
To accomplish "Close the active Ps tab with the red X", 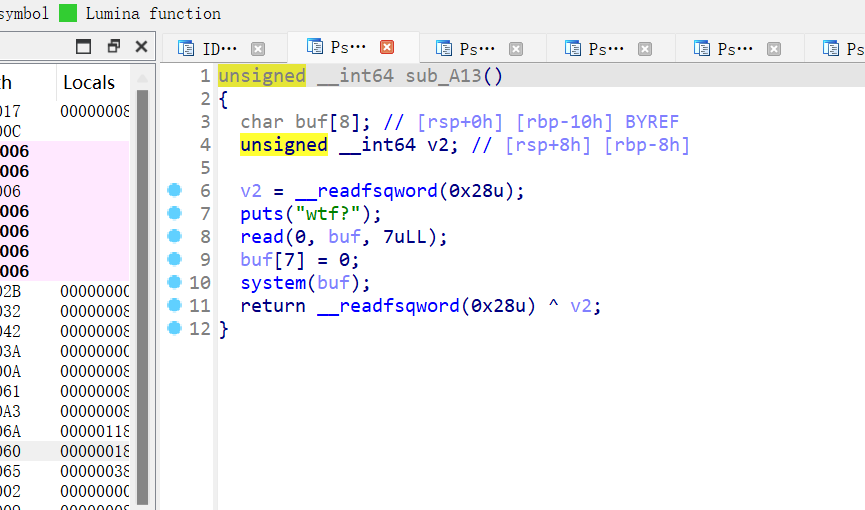I will pos(387,47).
